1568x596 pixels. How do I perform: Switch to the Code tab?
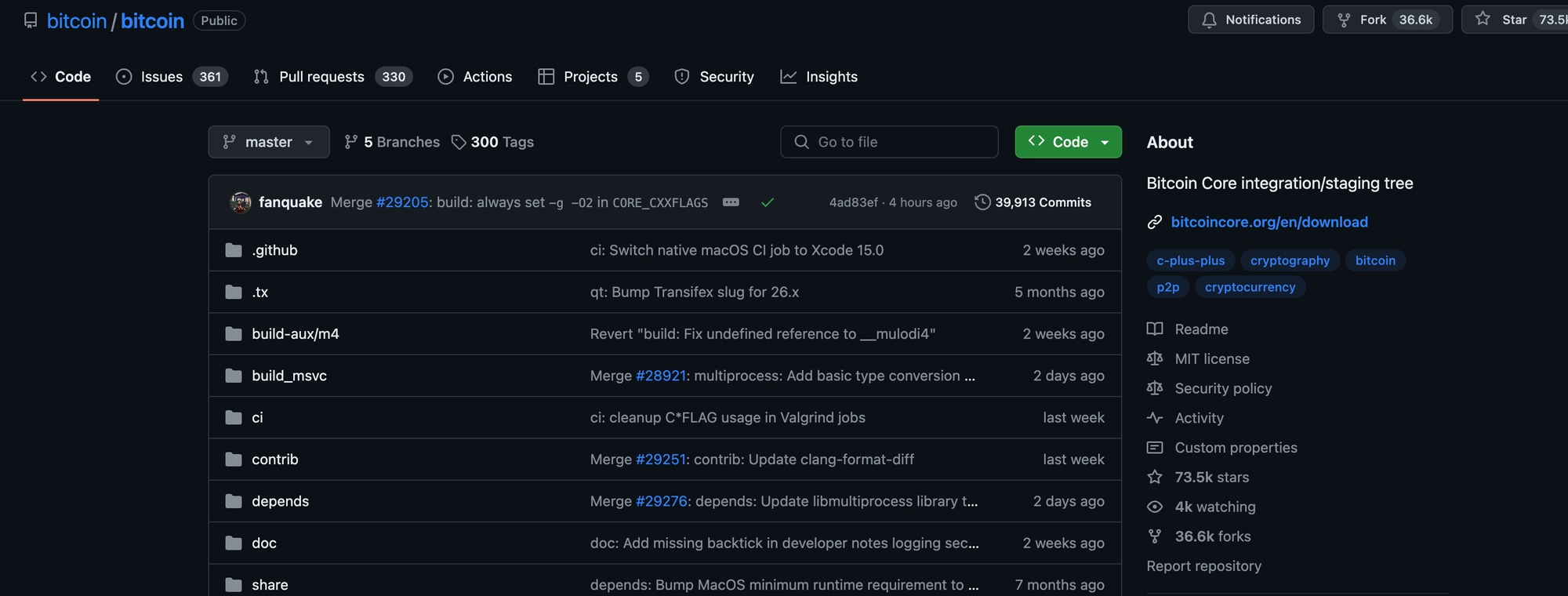coord(60,77)
